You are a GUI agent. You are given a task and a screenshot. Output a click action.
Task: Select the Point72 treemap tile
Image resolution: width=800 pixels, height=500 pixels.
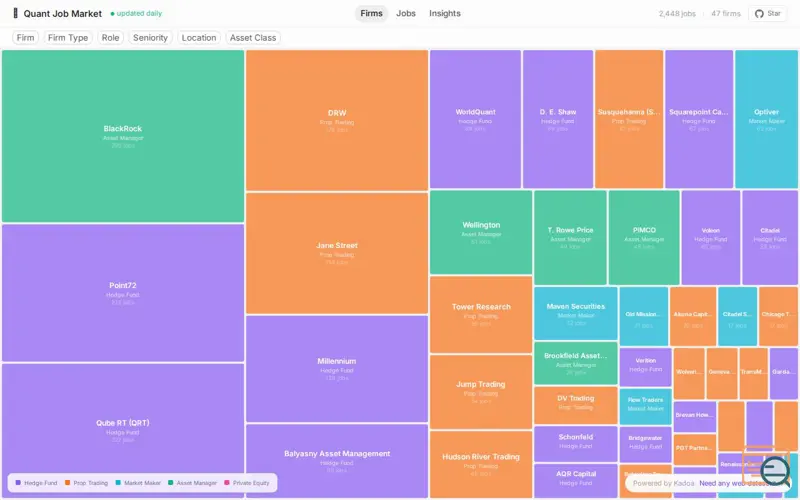click(x=123, y=293)
